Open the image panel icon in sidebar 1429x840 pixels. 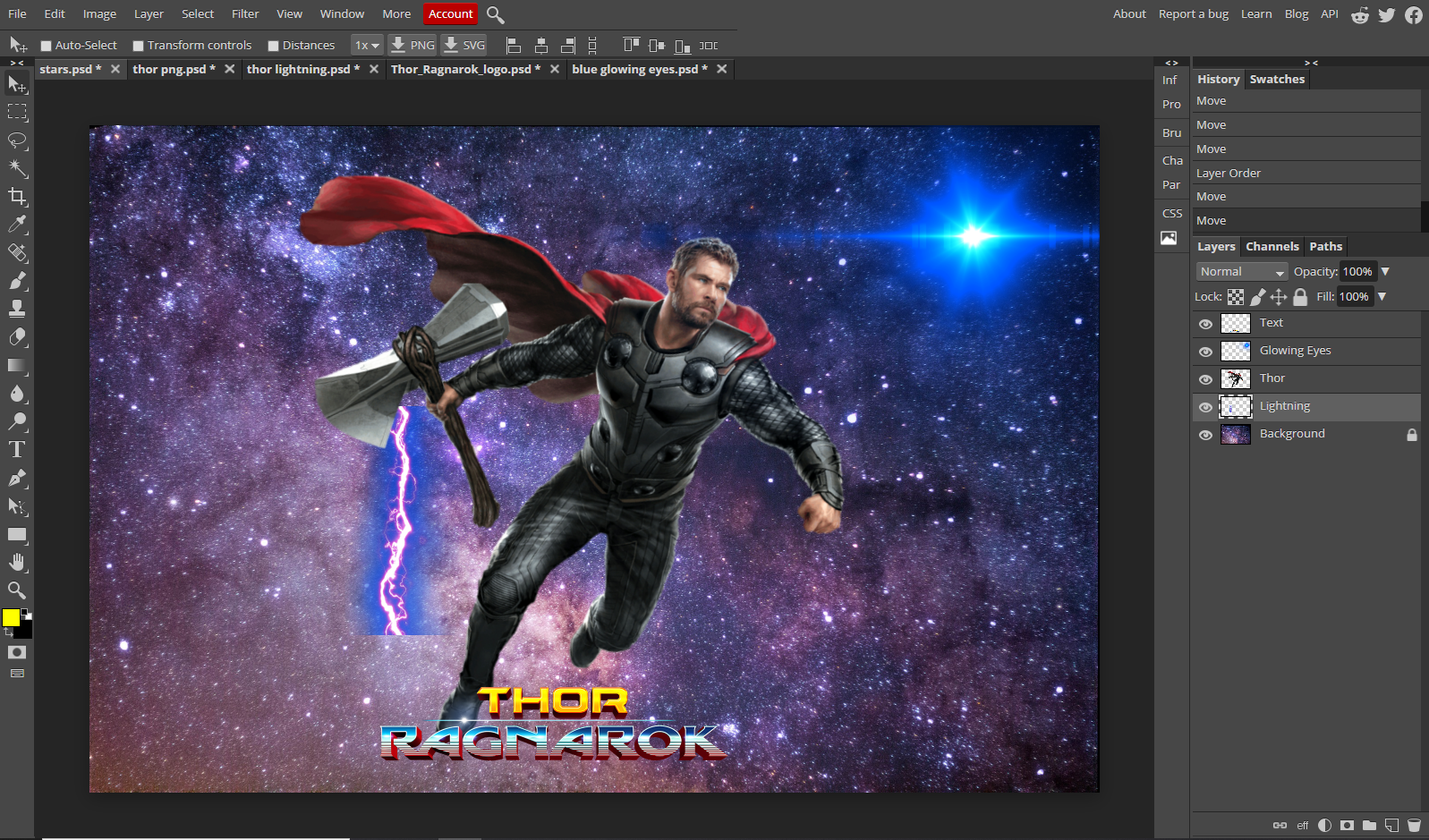(x=1169, y=238)
